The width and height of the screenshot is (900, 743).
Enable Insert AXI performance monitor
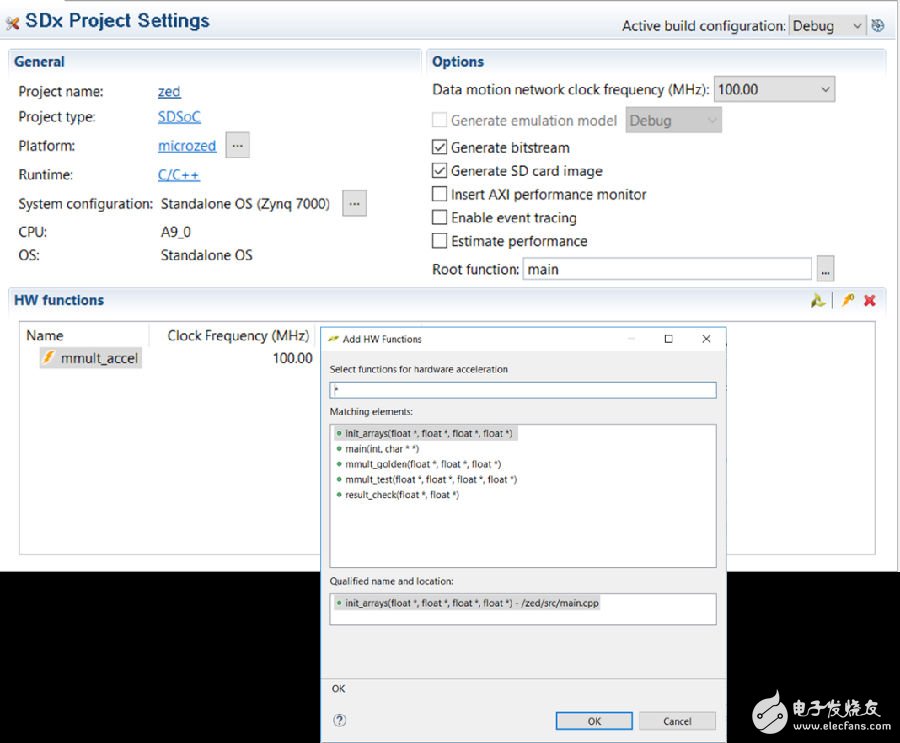(x=439, y=194)
